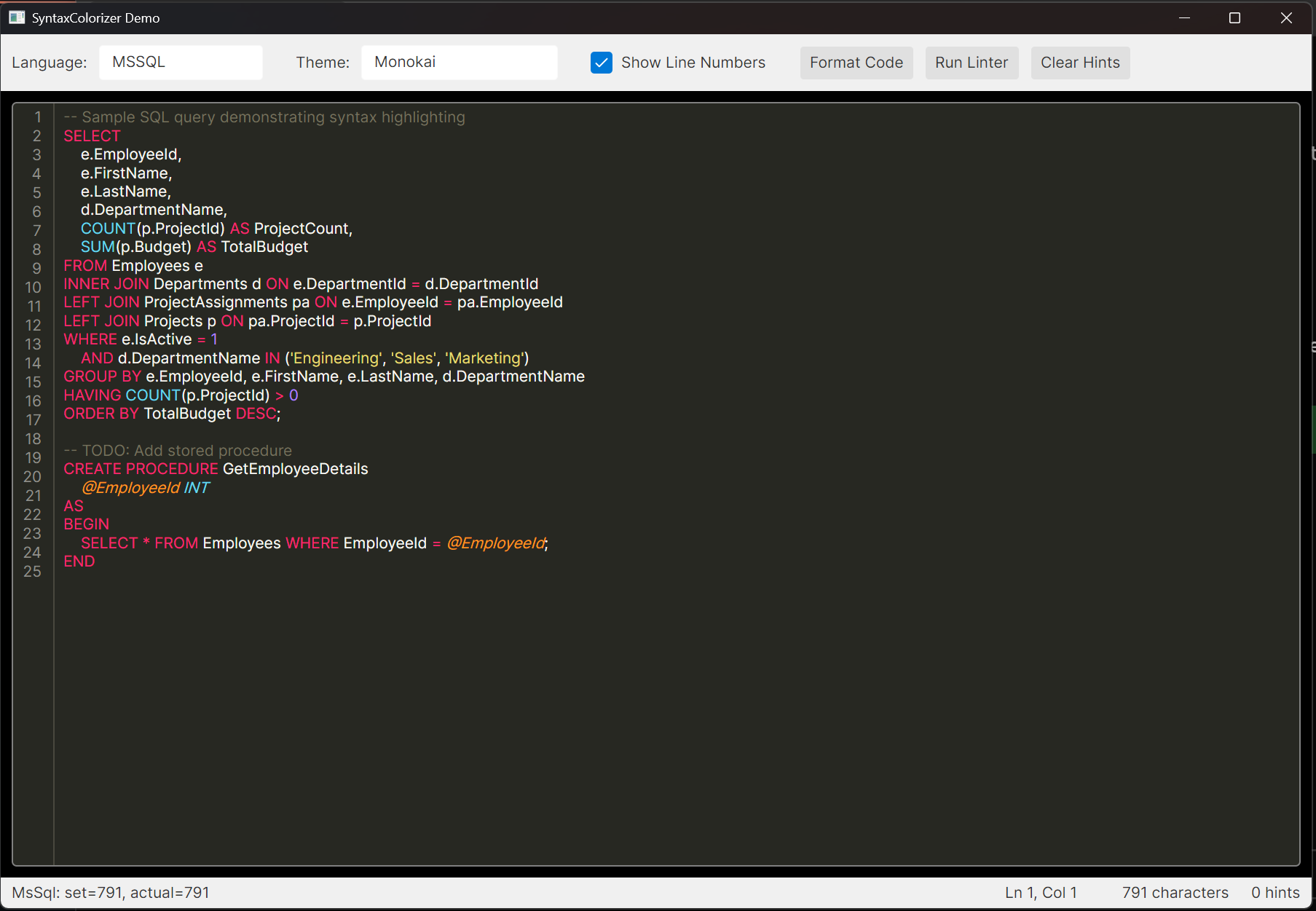Viewport: 1316px width, 911px height.
Task: Click the 'Ln 1, Col 1' position indicator
Action: [x=1041, y=892]
